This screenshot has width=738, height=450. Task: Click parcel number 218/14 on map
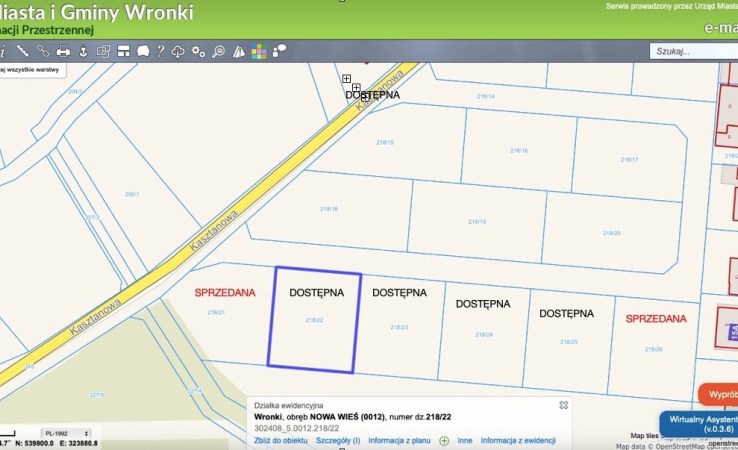tap(486, 96)
